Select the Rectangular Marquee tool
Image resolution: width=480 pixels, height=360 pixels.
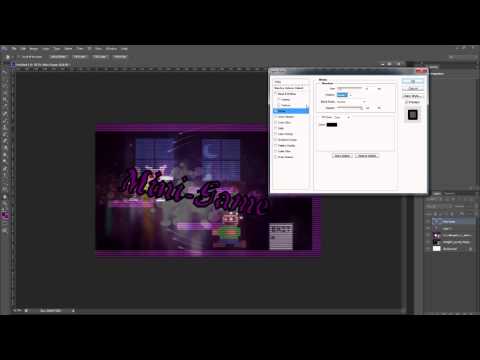coord(5,80)
